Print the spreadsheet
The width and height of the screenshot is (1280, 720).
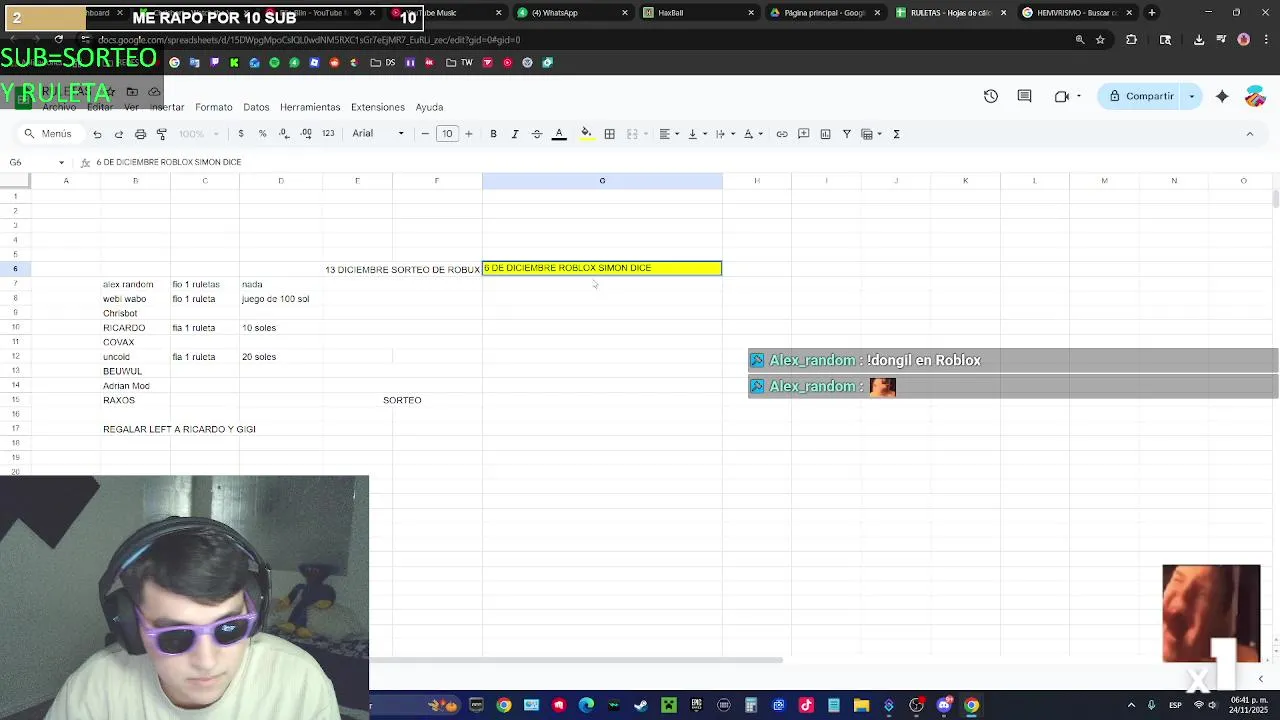[140, 134]
